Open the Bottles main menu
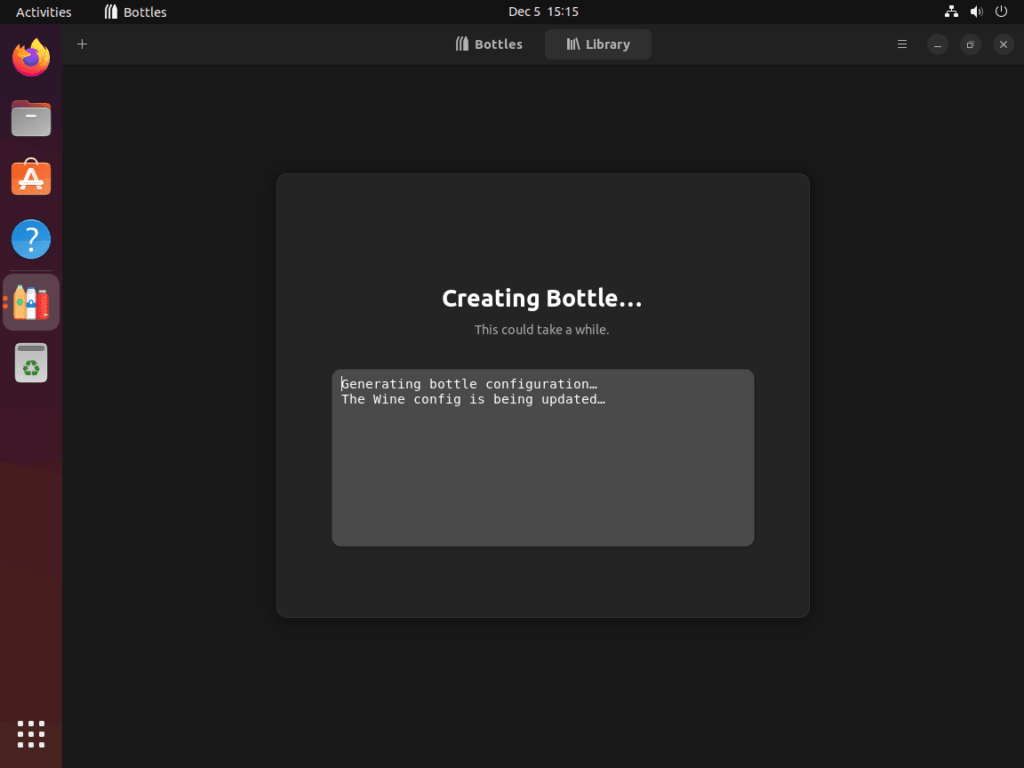Screen dimensions: 1024x768 coord(901,44)
